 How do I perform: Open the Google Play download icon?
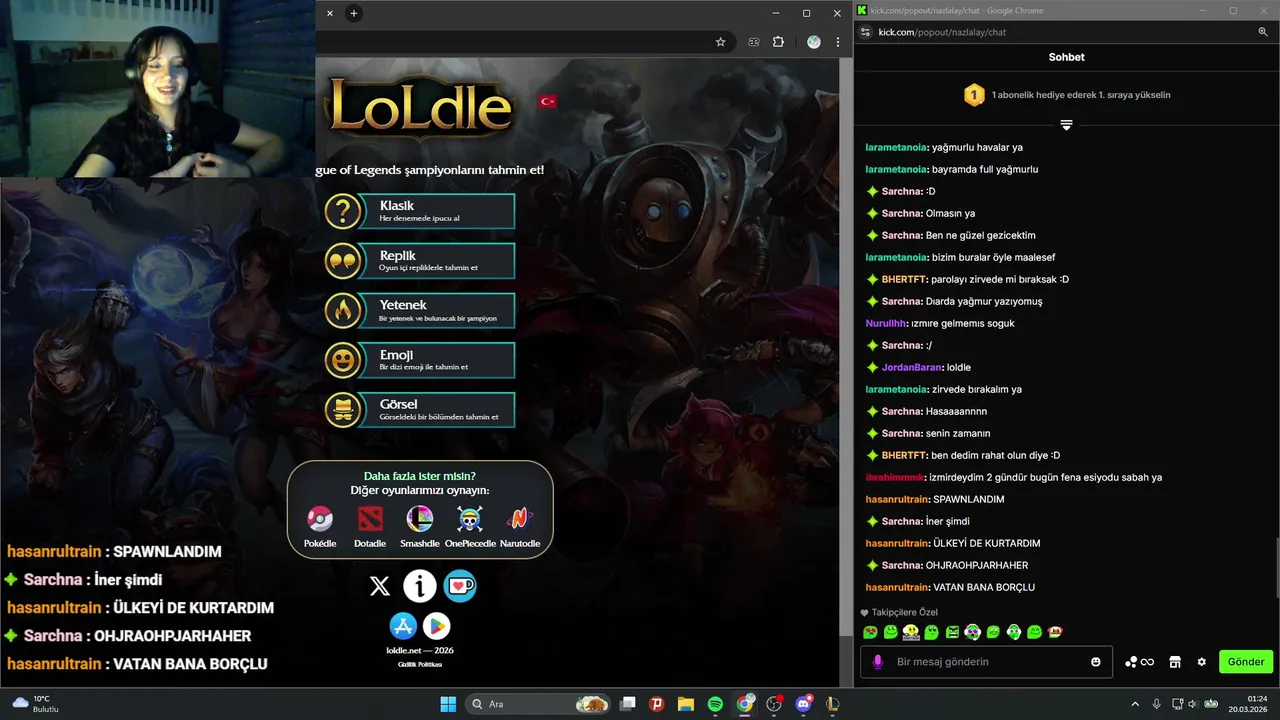[x=436, y=626]
